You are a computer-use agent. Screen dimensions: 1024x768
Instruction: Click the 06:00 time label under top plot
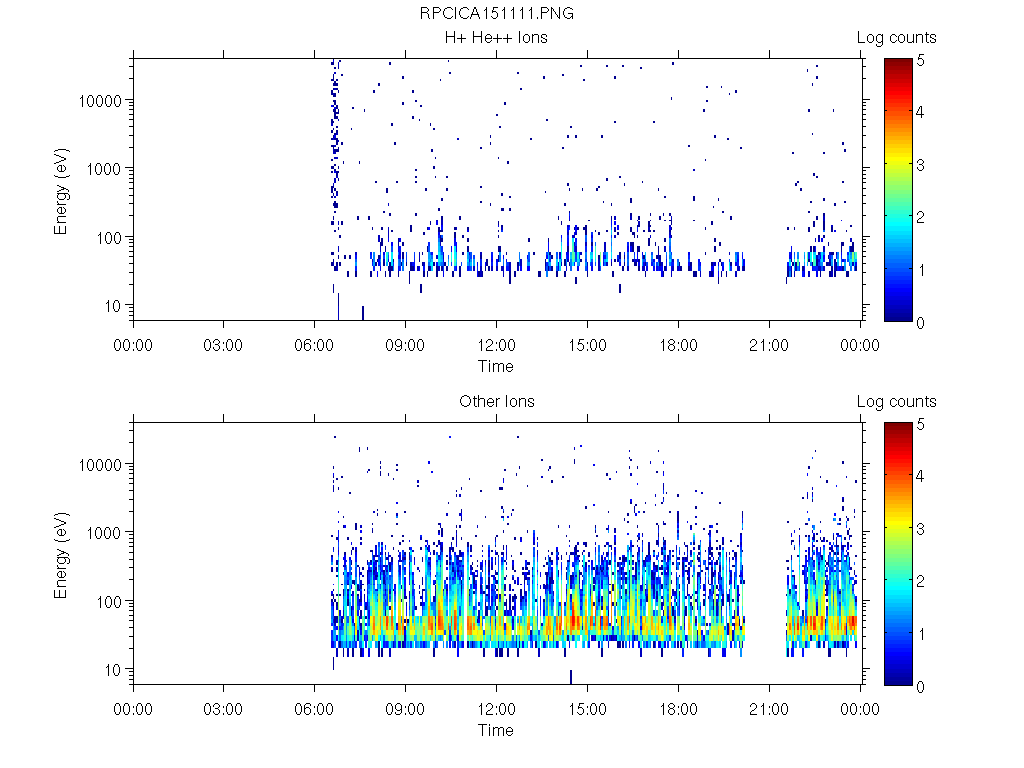pyautogui.click(x=314, y=345)
